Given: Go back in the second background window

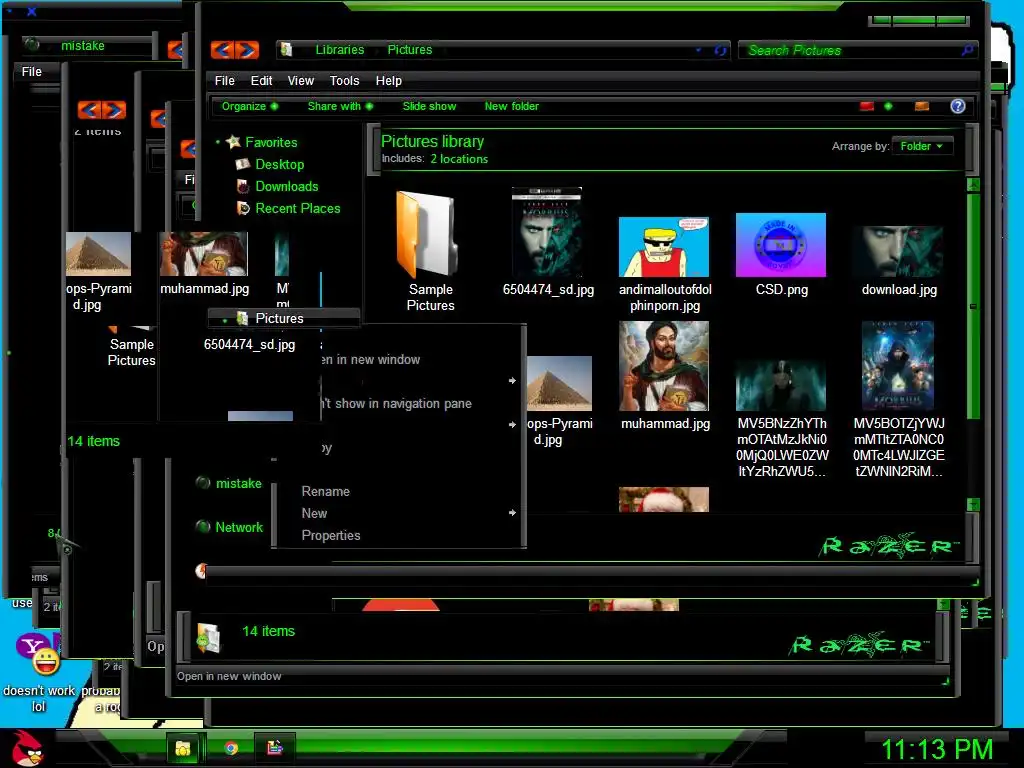Looking at the screenshot, I should coord(89,110).
